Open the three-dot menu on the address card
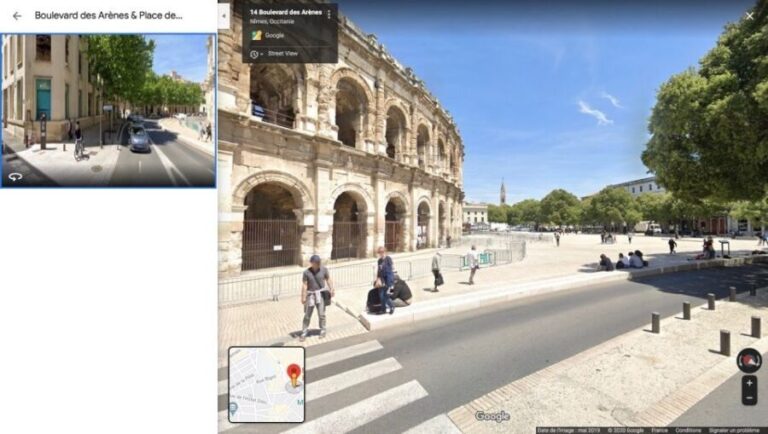The width and height of the screenshot is (768, 434). [328, 15]
